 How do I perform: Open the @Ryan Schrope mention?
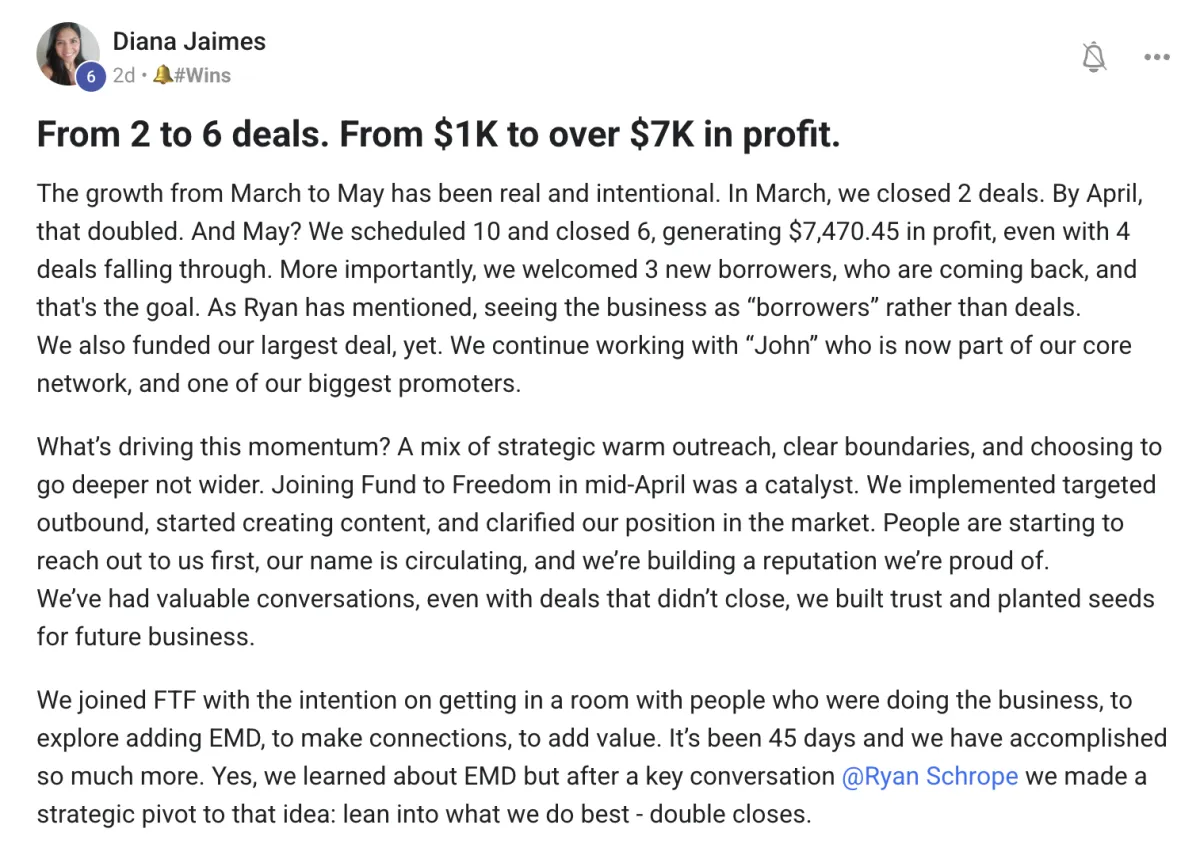click(930, 776)
